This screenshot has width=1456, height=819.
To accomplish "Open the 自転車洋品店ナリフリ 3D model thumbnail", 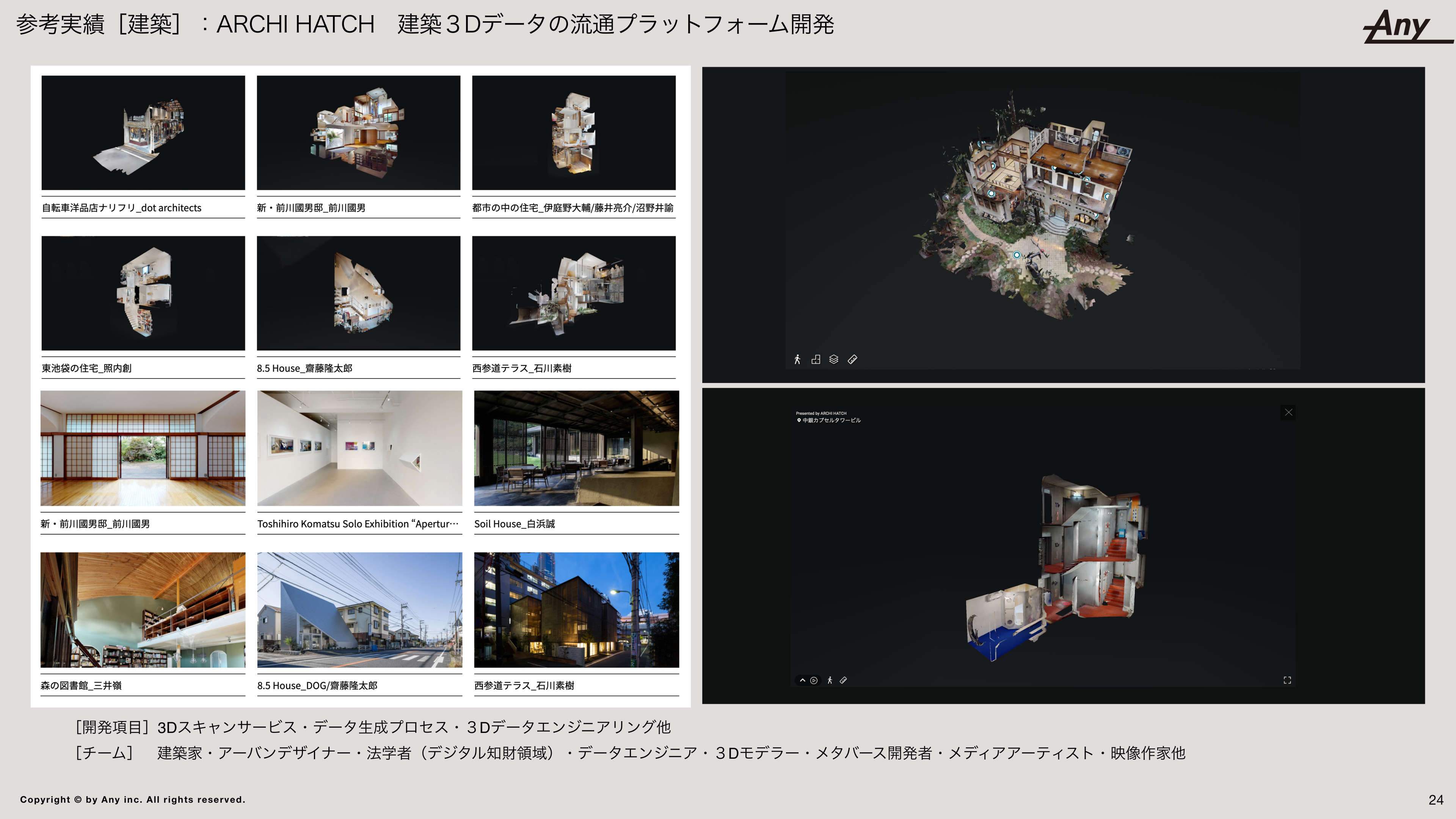I will pyautogui.click(x=143, y=133).
